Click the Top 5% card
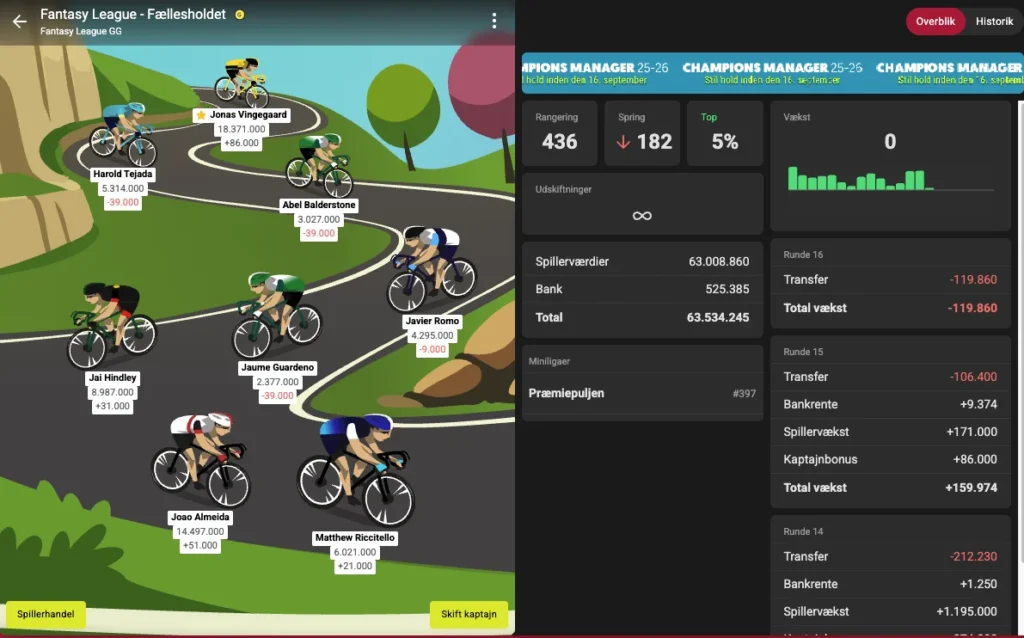Viewport: 1024px width, 638px height. click(725, 133)
